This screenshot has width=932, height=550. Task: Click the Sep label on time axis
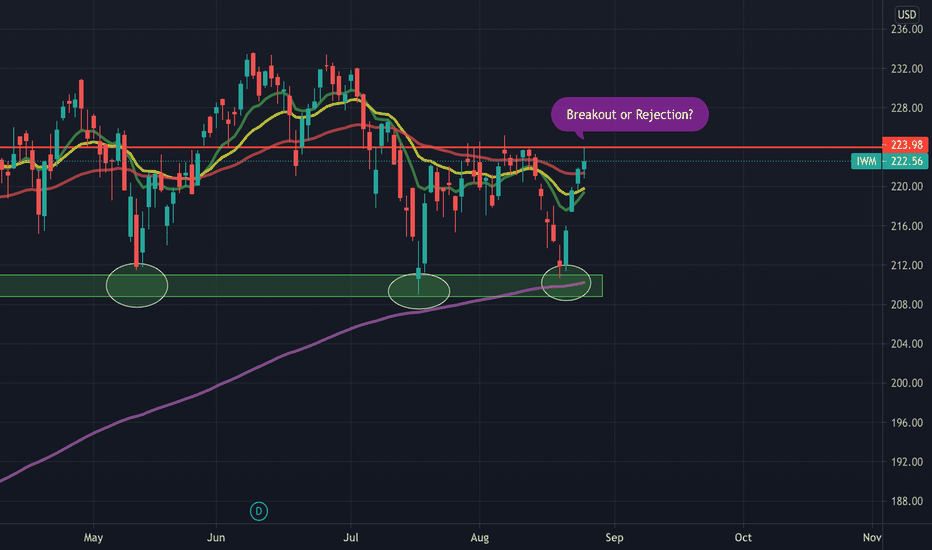[x=615, y=538]
